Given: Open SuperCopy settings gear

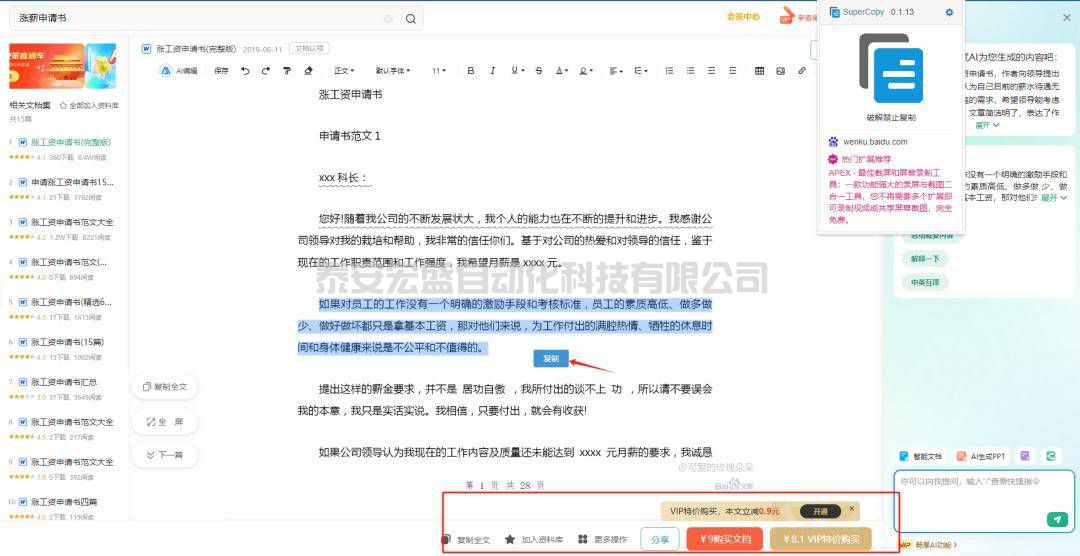Looking at the screenshot, I should click(x=949, y=12).
